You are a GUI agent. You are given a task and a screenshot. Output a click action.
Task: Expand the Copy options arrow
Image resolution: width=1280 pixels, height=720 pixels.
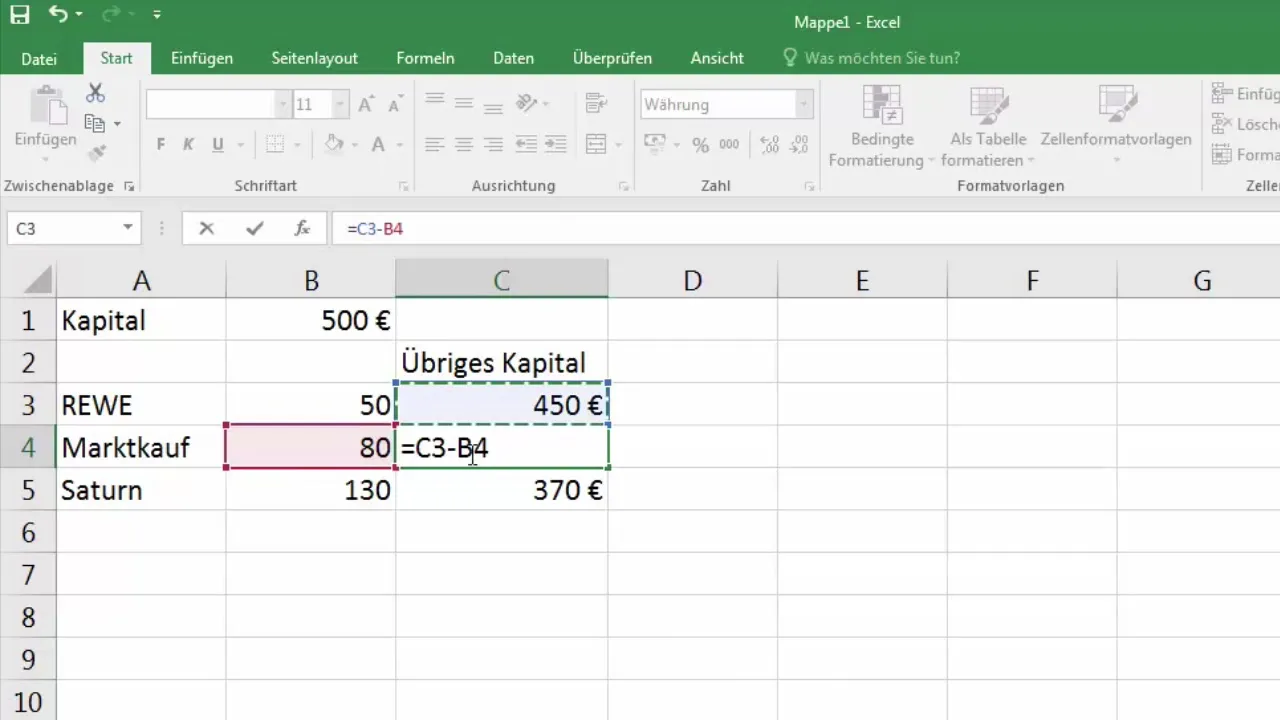coord(117,124)
